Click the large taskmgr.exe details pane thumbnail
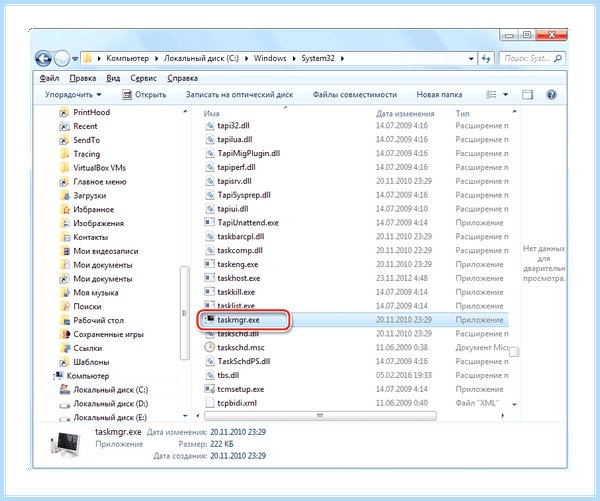Viewport: 600px width, 501px height. pos(65,444)
